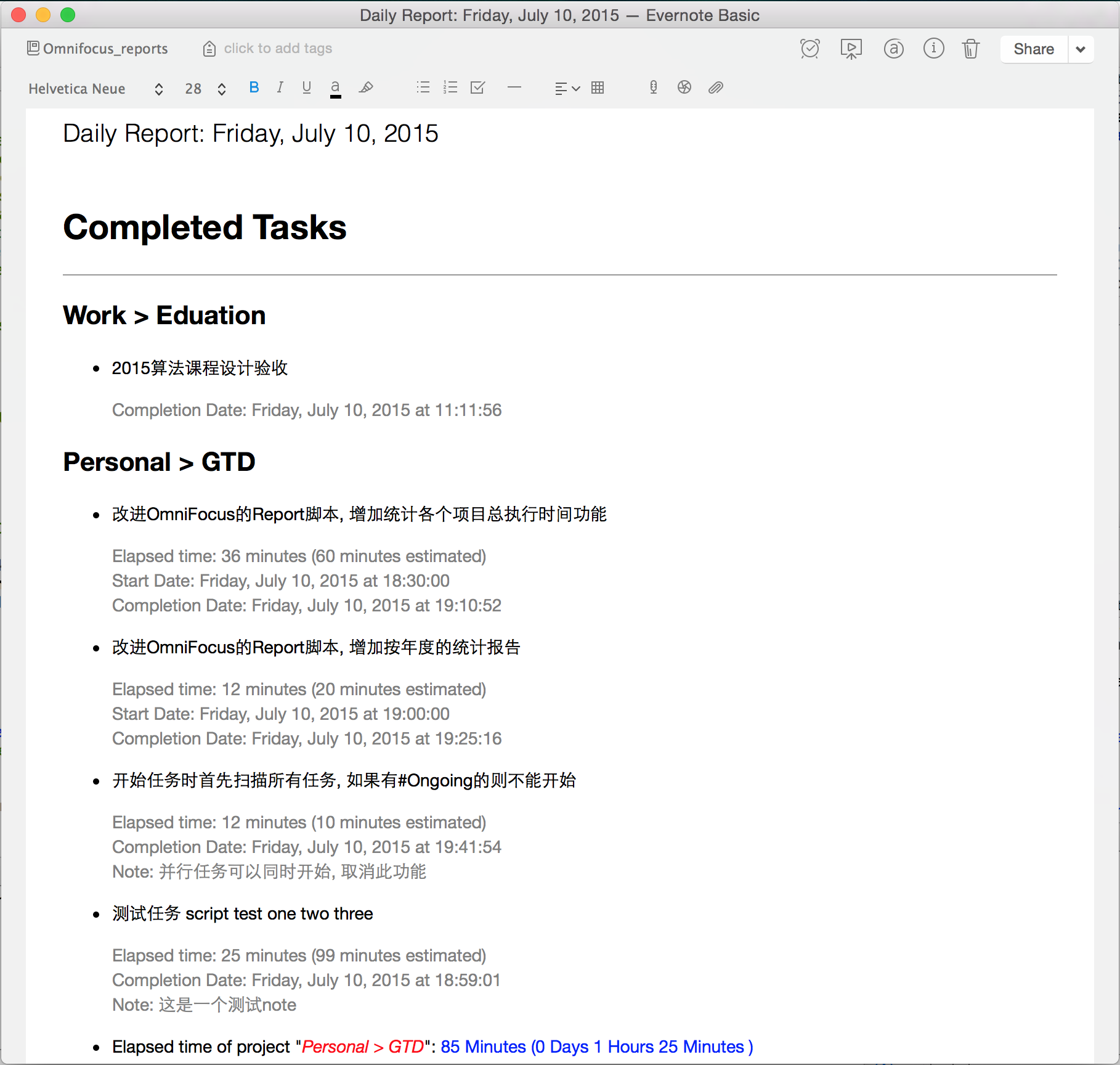
Task: Click 'Elapsed time: 36 minutes (60 minutes estimated)'
Action: 299,557
